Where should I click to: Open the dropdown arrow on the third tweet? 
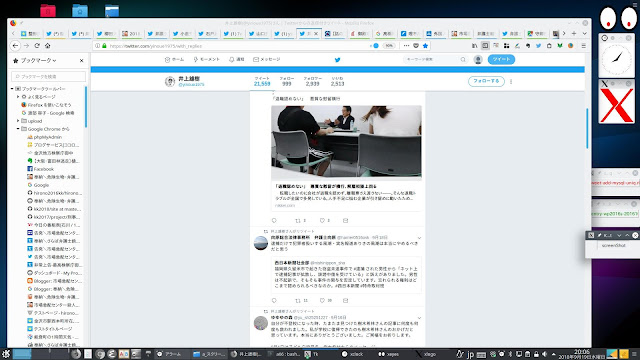[419, 318]
